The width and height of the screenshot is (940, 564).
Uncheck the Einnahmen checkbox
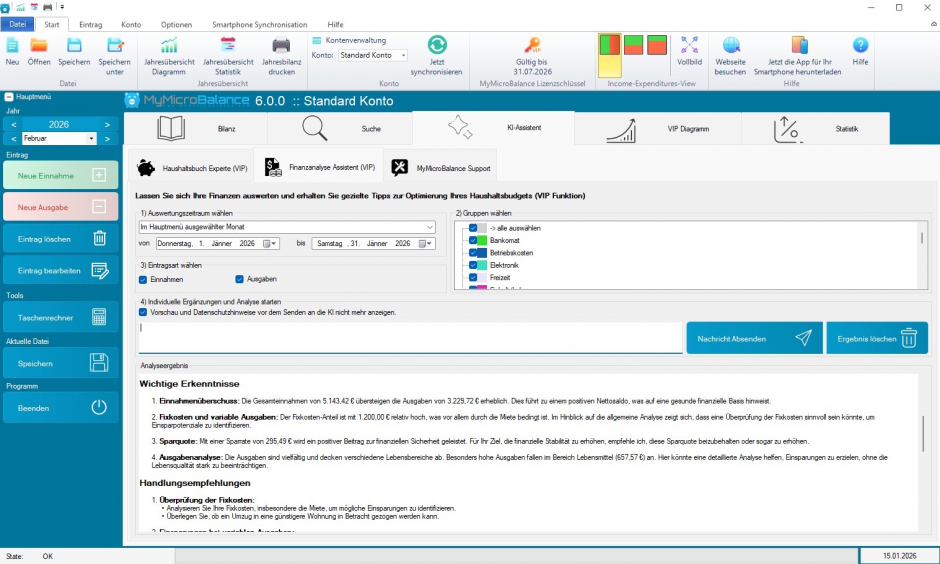[144, 279]
